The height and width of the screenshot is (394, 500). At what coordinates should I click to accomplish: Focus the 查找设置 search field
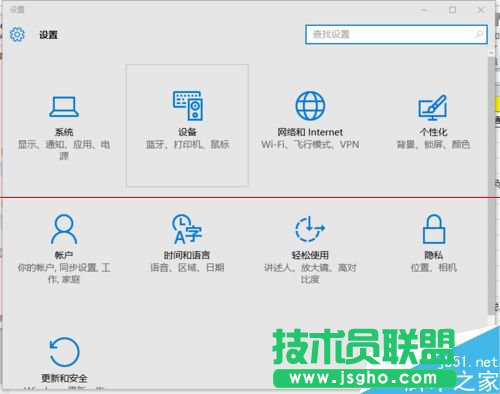click(x=396, y=34)
